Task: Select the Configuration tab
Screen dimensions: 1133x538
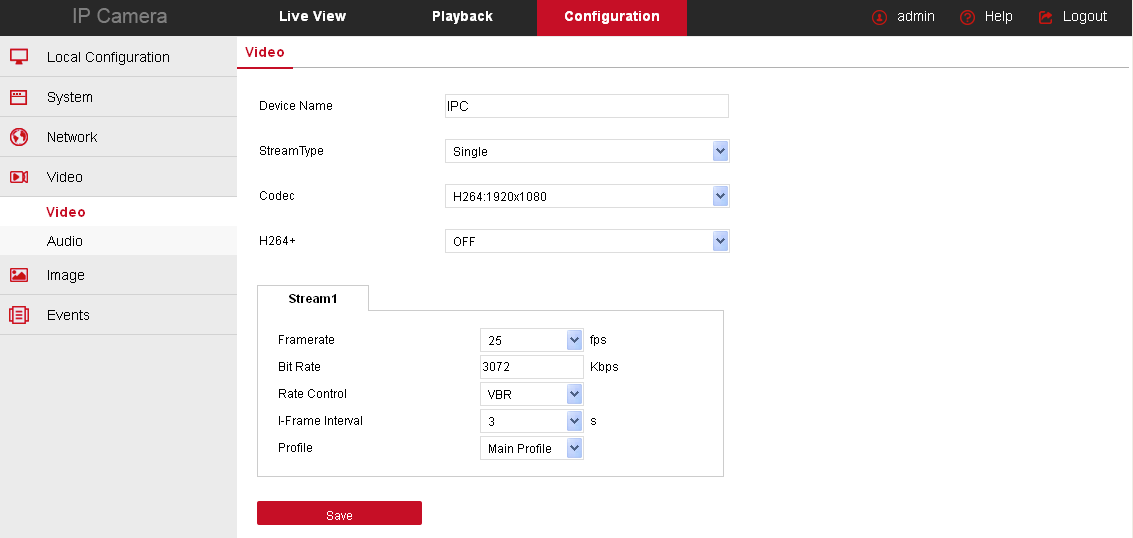Action: pyautogui.click(x=612, y=17)
